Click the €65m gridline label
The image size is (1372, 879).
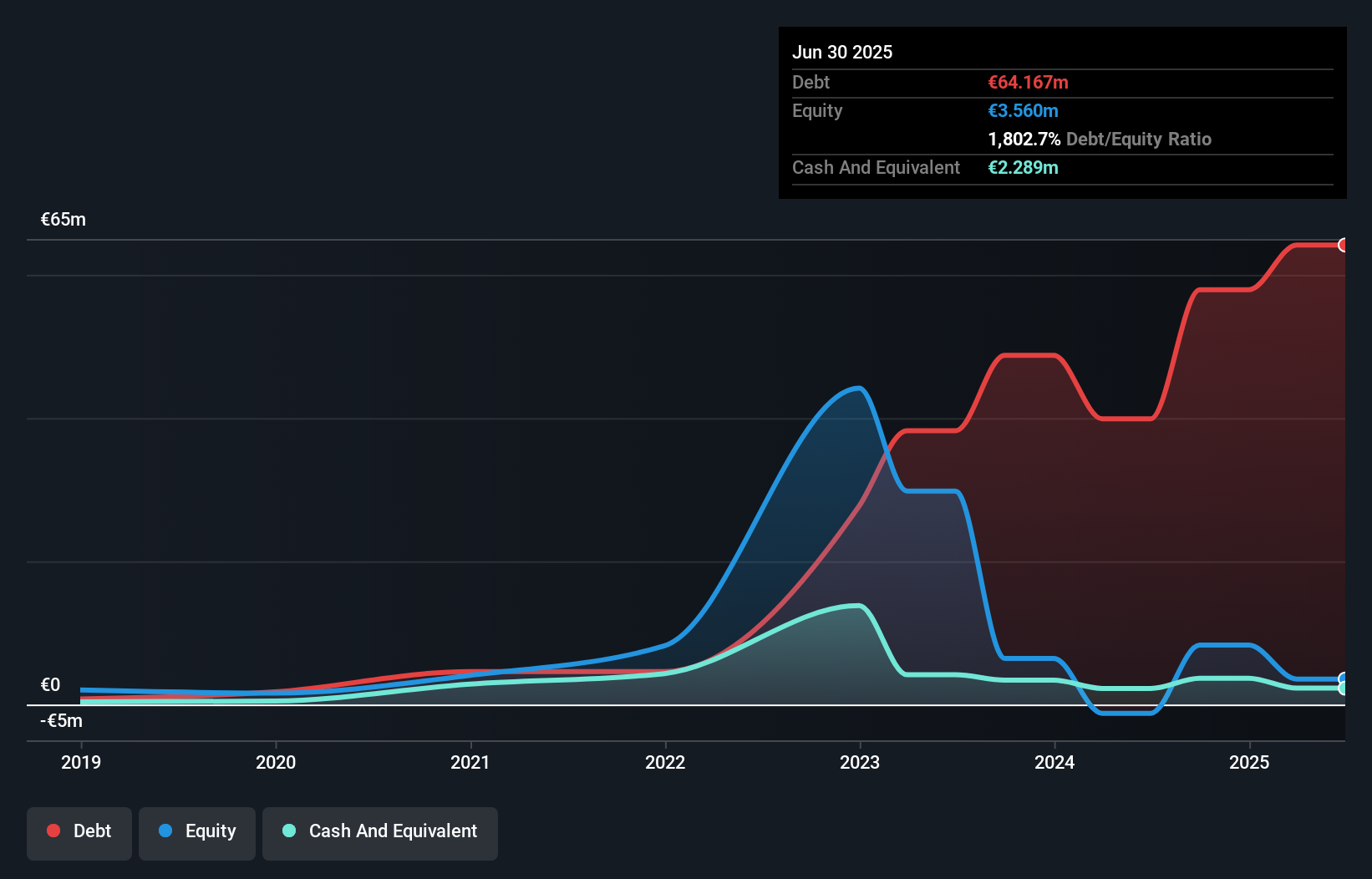tap(63, 219)
